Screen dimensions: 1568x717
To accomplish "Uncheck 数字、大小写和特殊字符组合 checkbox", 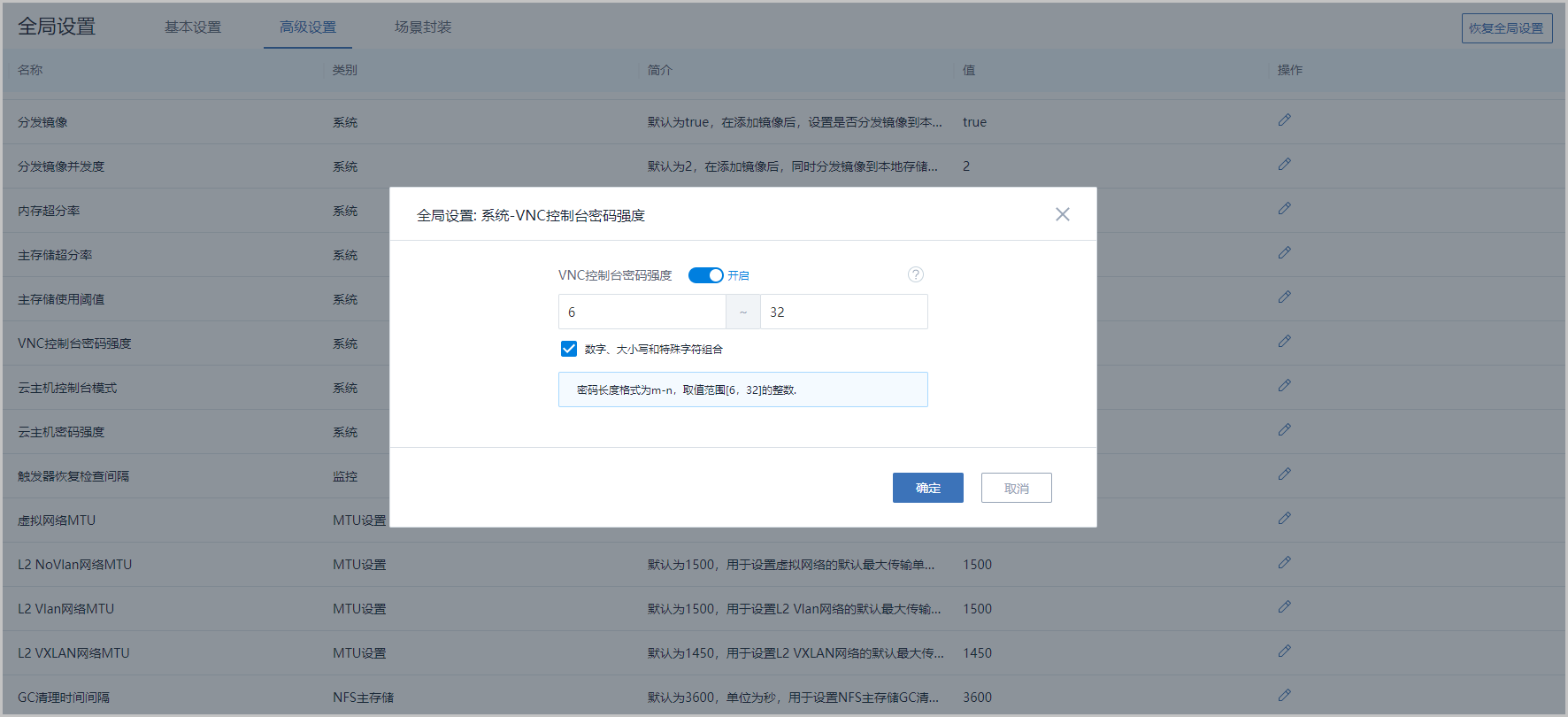I will (x=569, y=349).
